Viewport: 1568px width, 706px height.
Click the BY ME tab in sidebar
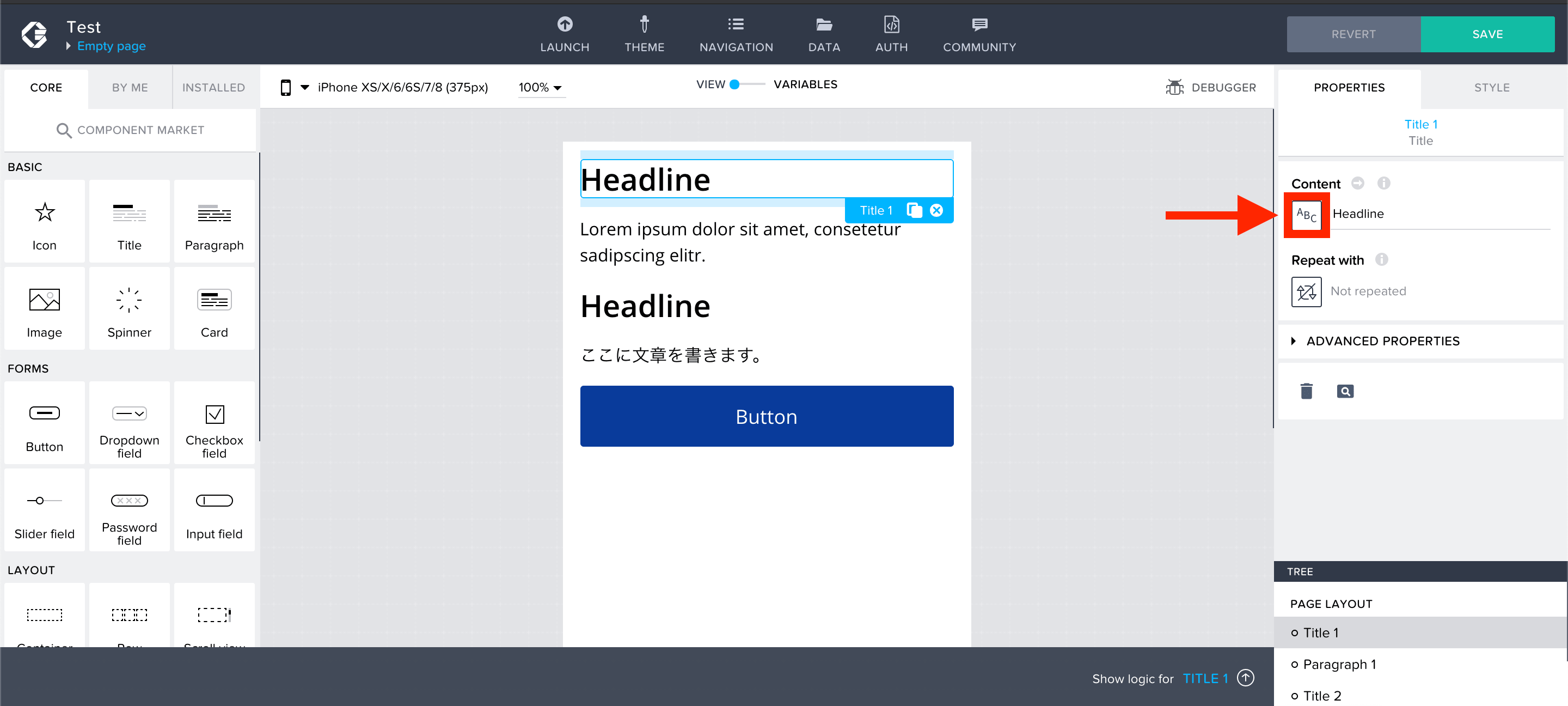128,88
